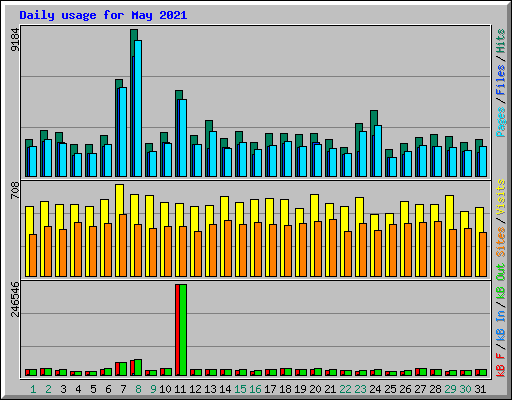This screenshot has height=400, width=512.
Task: Click day label 28 on the x-axis
Action: tap(435, 389)
